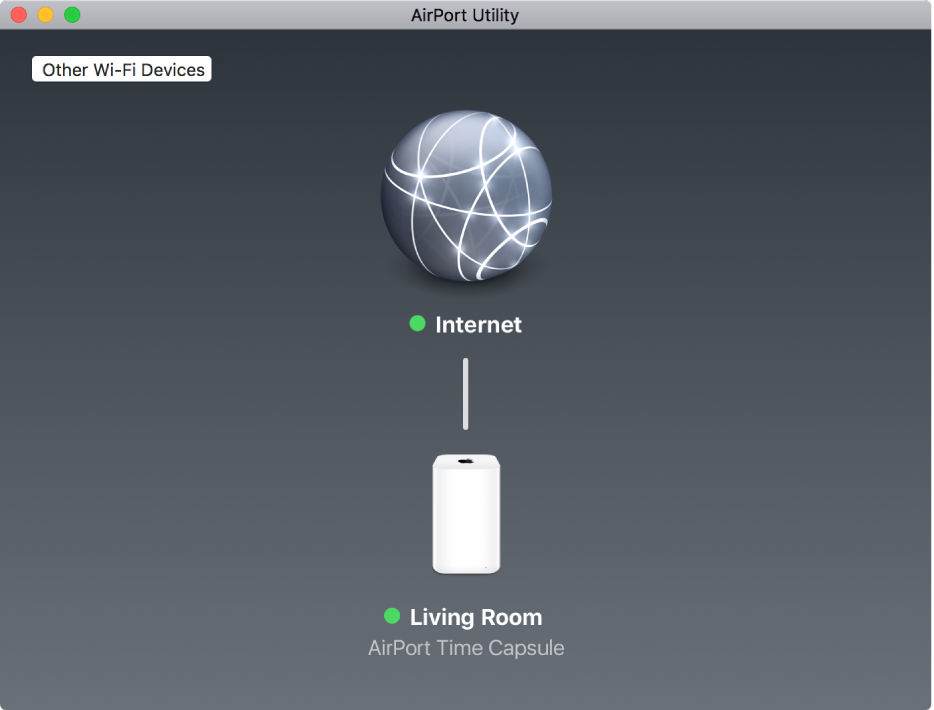934x710 pixels.
Task: Click the green status dot beside Internet
Action: (x=418, y=324)
